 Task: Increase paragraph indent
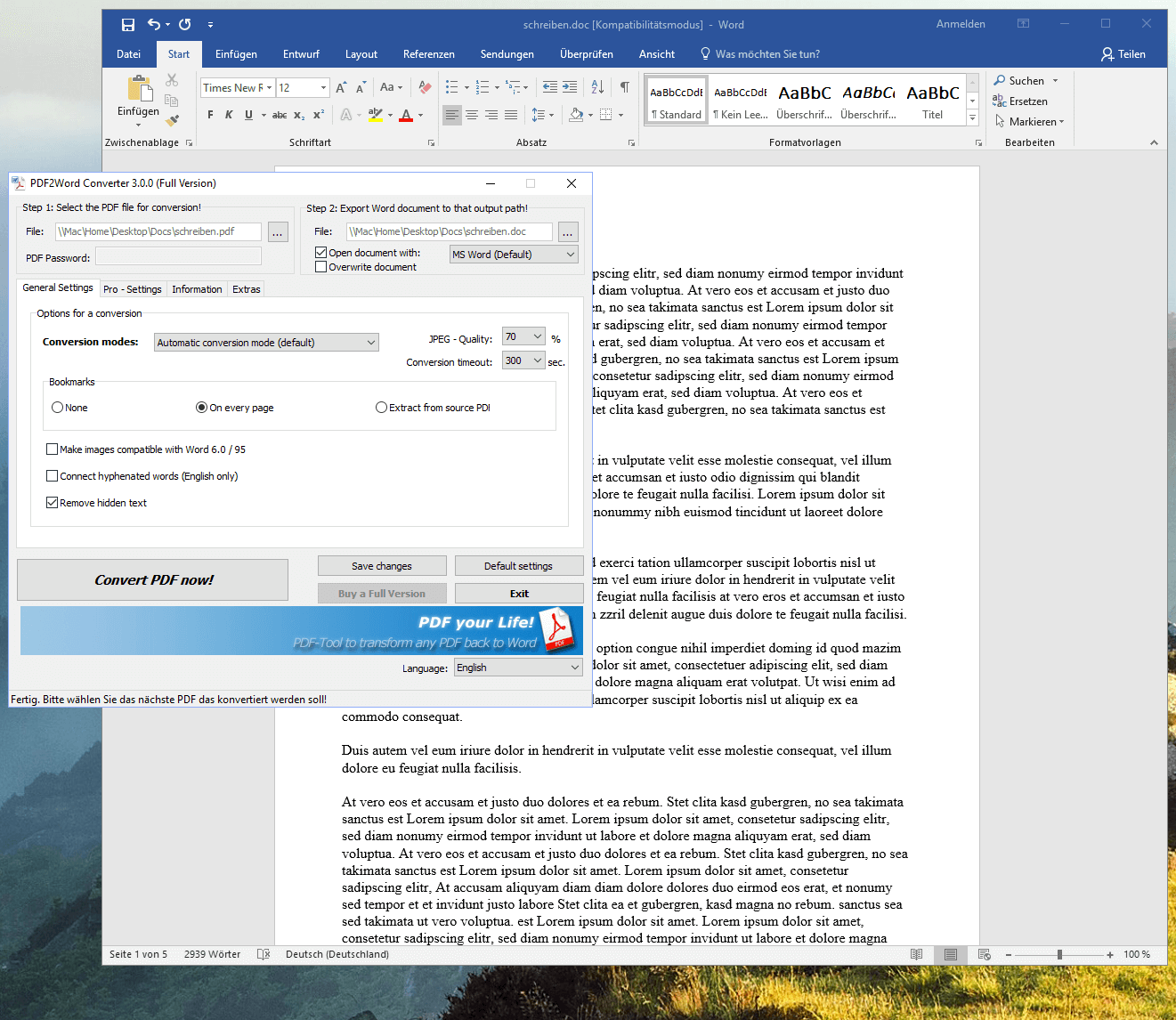(570, 87)
